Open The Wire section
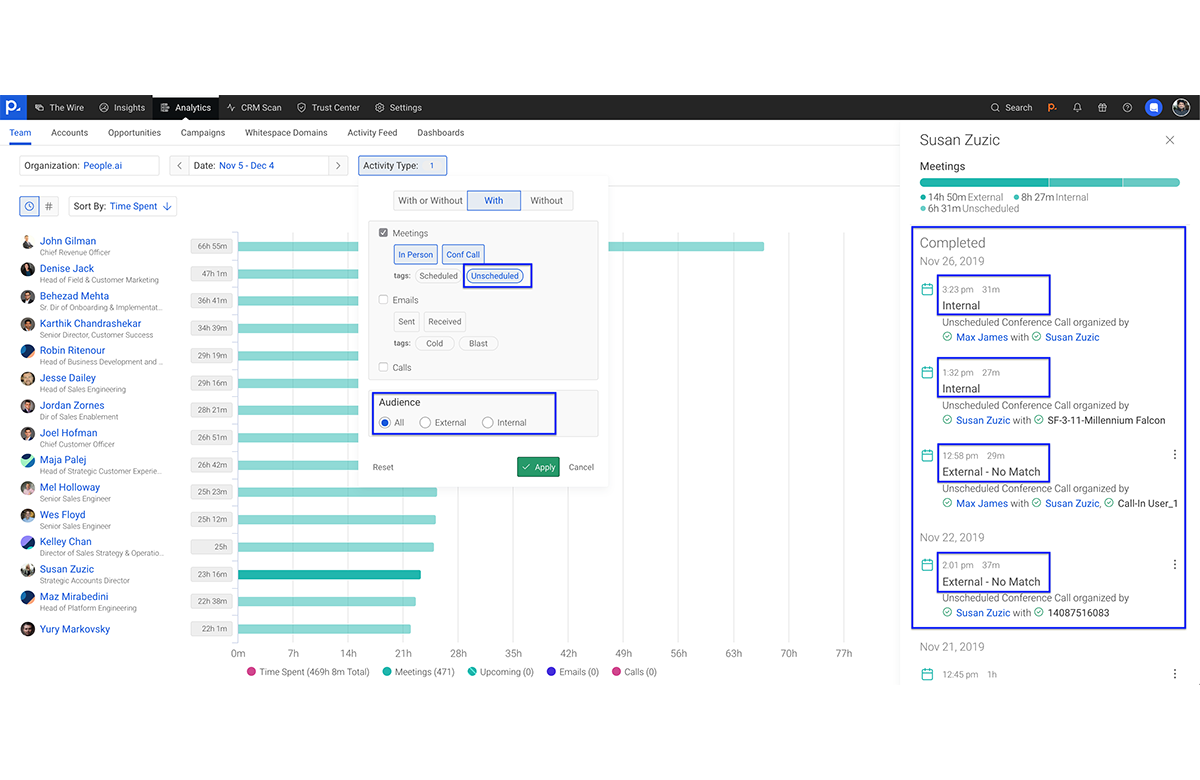The image size is (1200, 780). pyautogui.click(x=59, y=107)
